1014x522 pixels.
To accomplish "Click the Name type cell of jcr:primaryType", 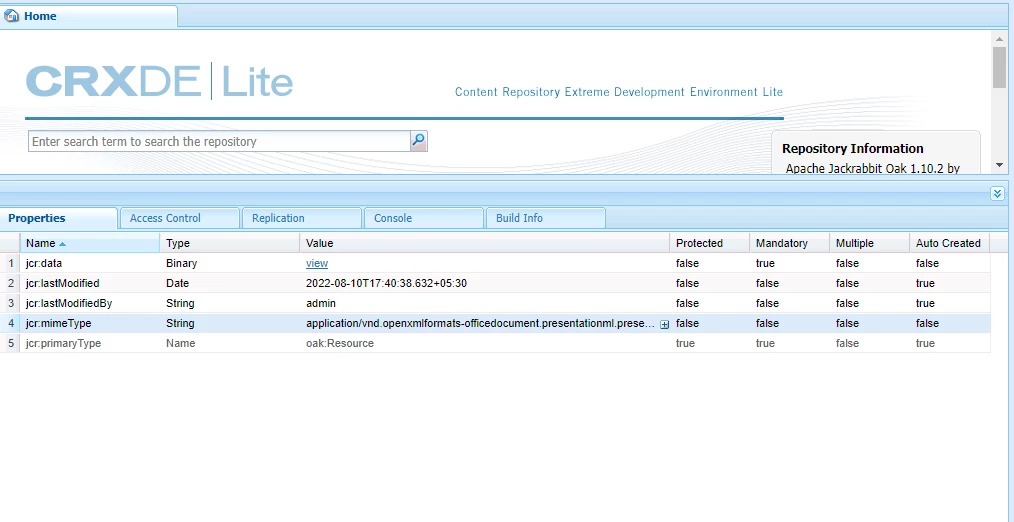I will coord(180,343).
